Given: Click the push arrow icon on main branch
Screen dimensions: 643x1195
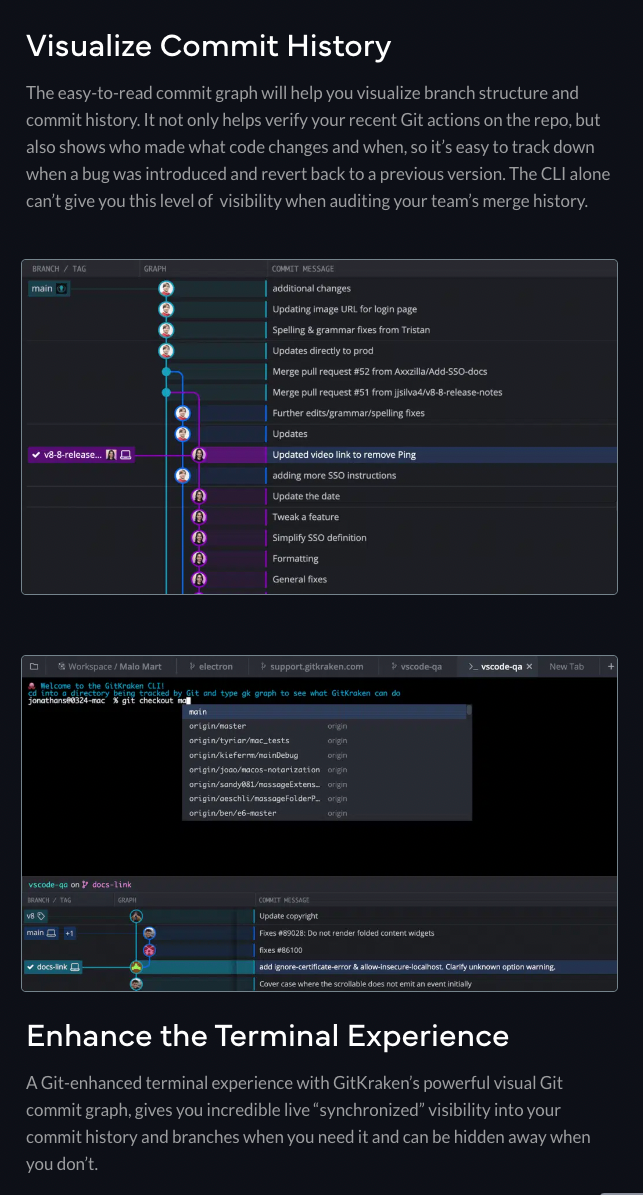Looking at the screenshot, I should 62,287.
